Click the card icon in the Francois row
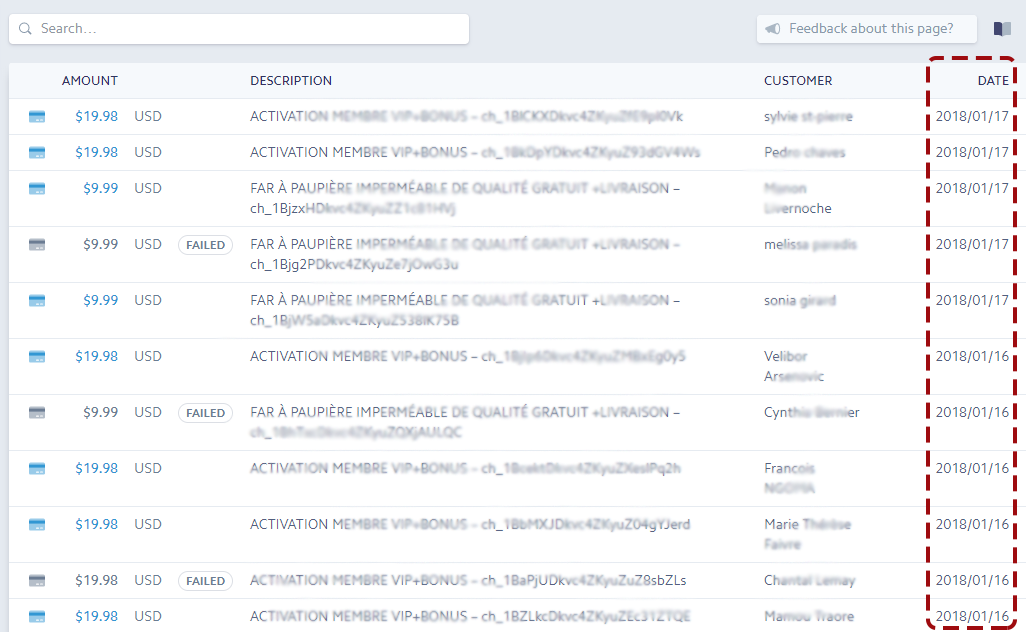Viewport: 1026px width, 632px height. (x=37, y=468)
